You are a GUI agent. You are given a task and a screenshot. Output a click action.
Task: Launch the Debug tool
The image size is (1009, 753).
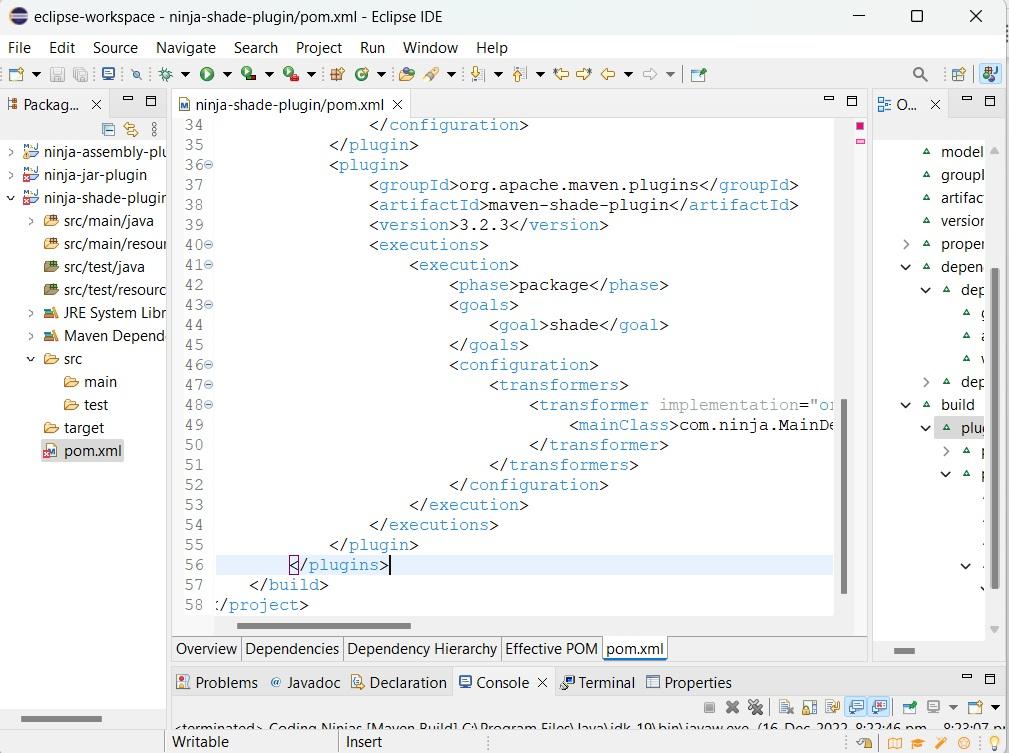(167, 74)
